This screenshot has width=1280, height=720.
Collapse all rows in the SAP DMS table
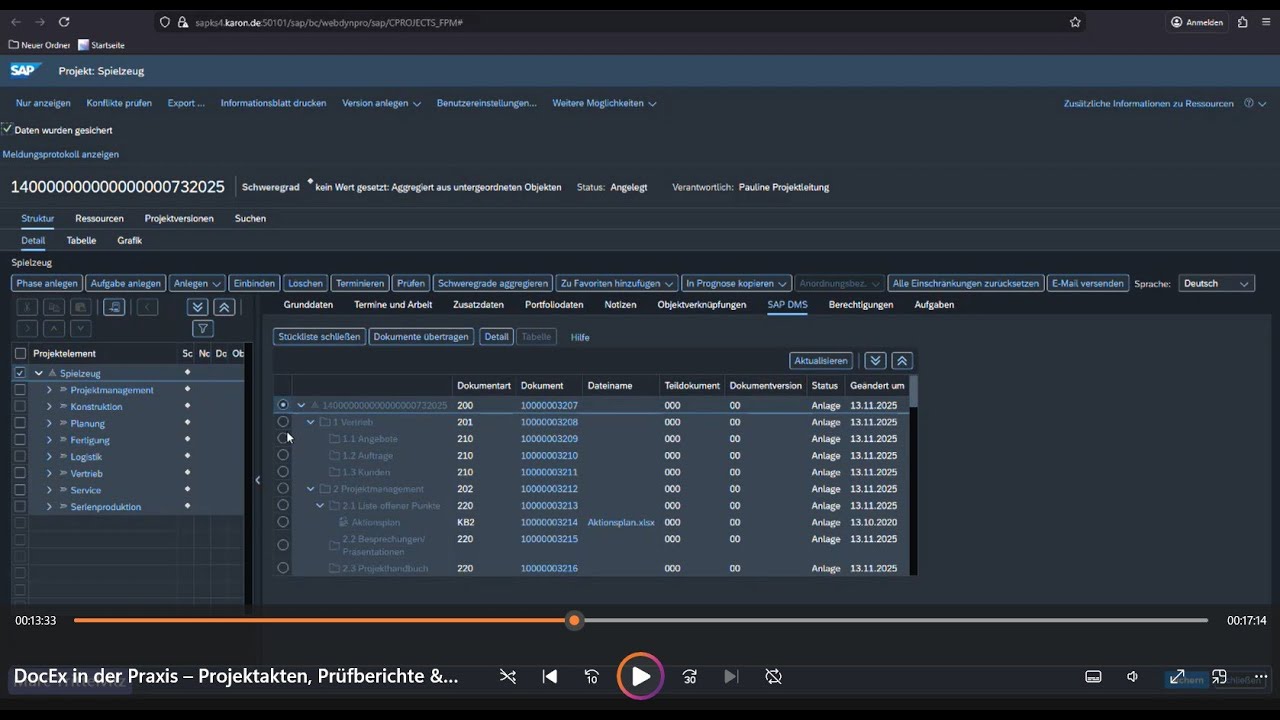point(901,361)
